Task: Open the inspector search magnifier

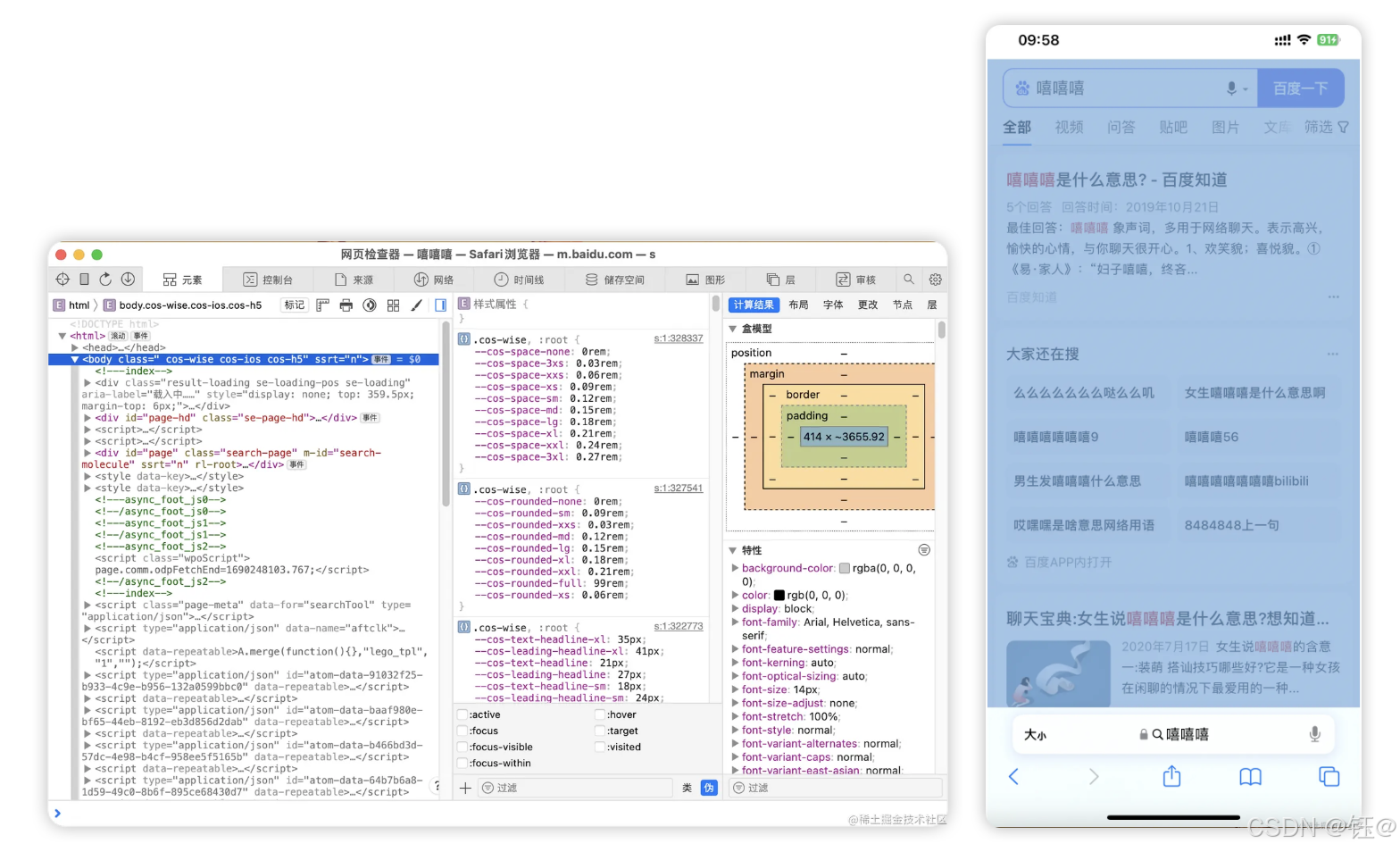Action: (x=909, y=280)
